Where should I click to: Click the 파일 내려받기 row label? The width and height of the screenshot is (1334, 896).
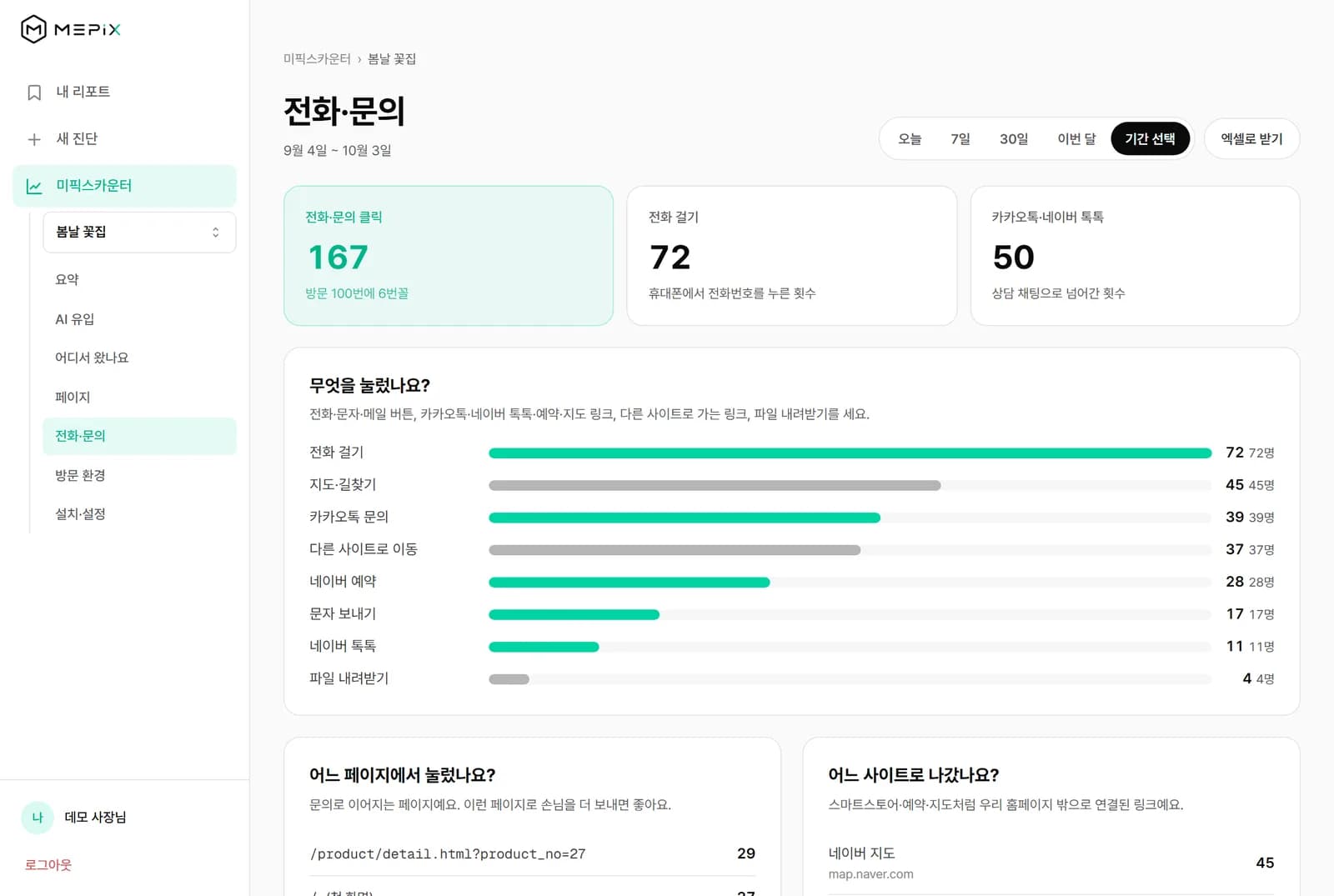(x=349, y=678)
